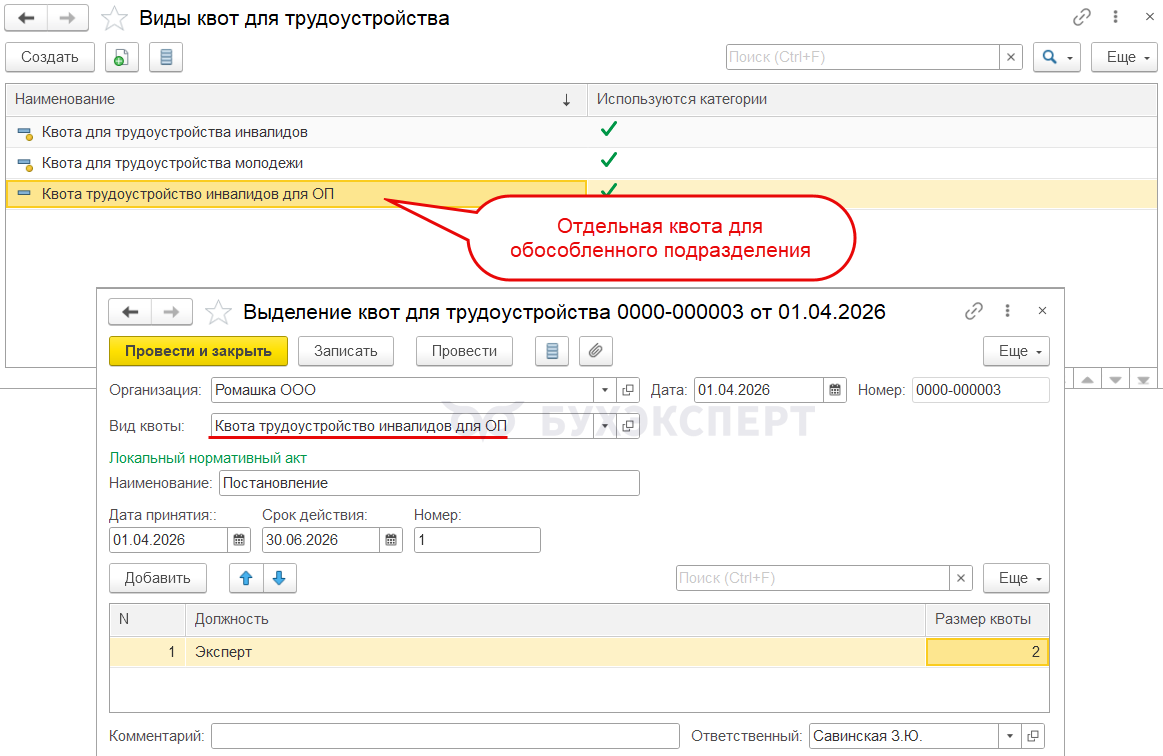
Task: Go back in the quota types list window
Action: pos(27,19)
